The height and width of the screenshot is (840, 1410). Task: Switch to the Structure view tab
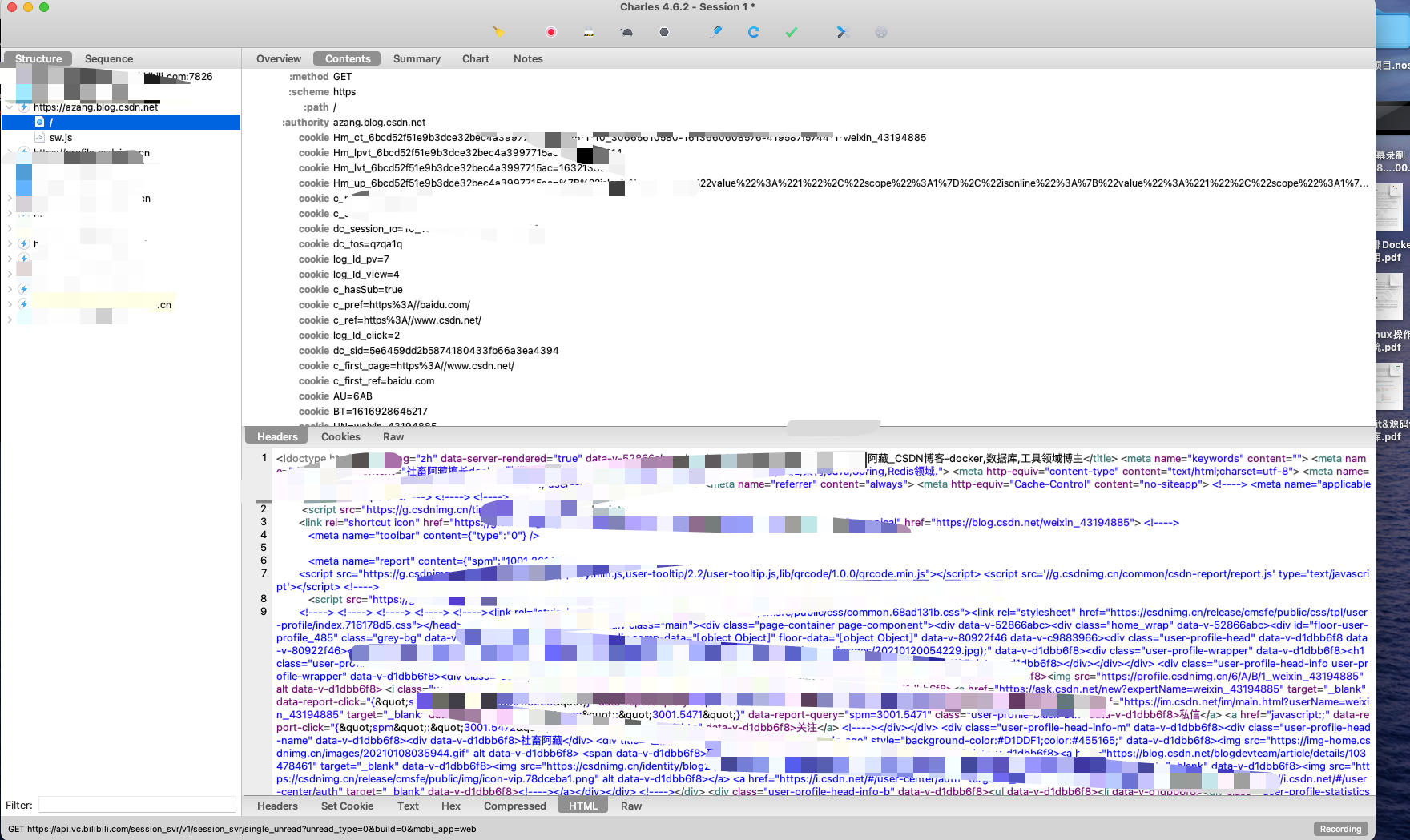click(x=38, y=58)
